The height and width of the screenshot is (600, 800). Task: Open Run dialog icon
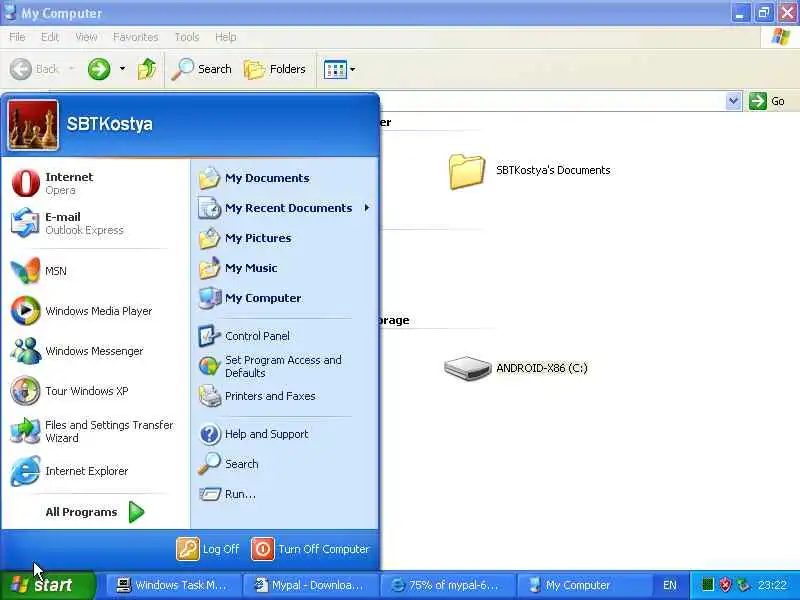click(209, 494)
